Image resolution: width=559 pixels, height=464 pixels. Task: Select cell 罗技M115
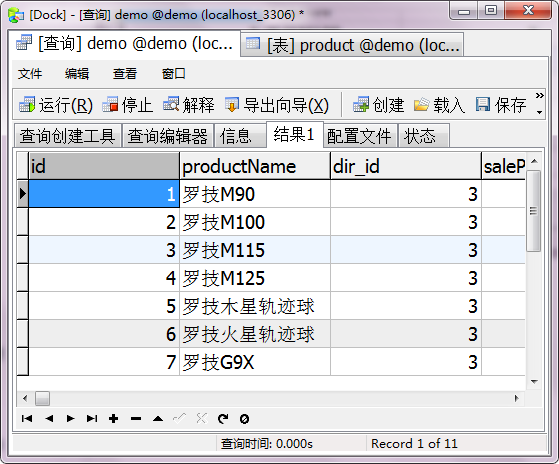255,250
